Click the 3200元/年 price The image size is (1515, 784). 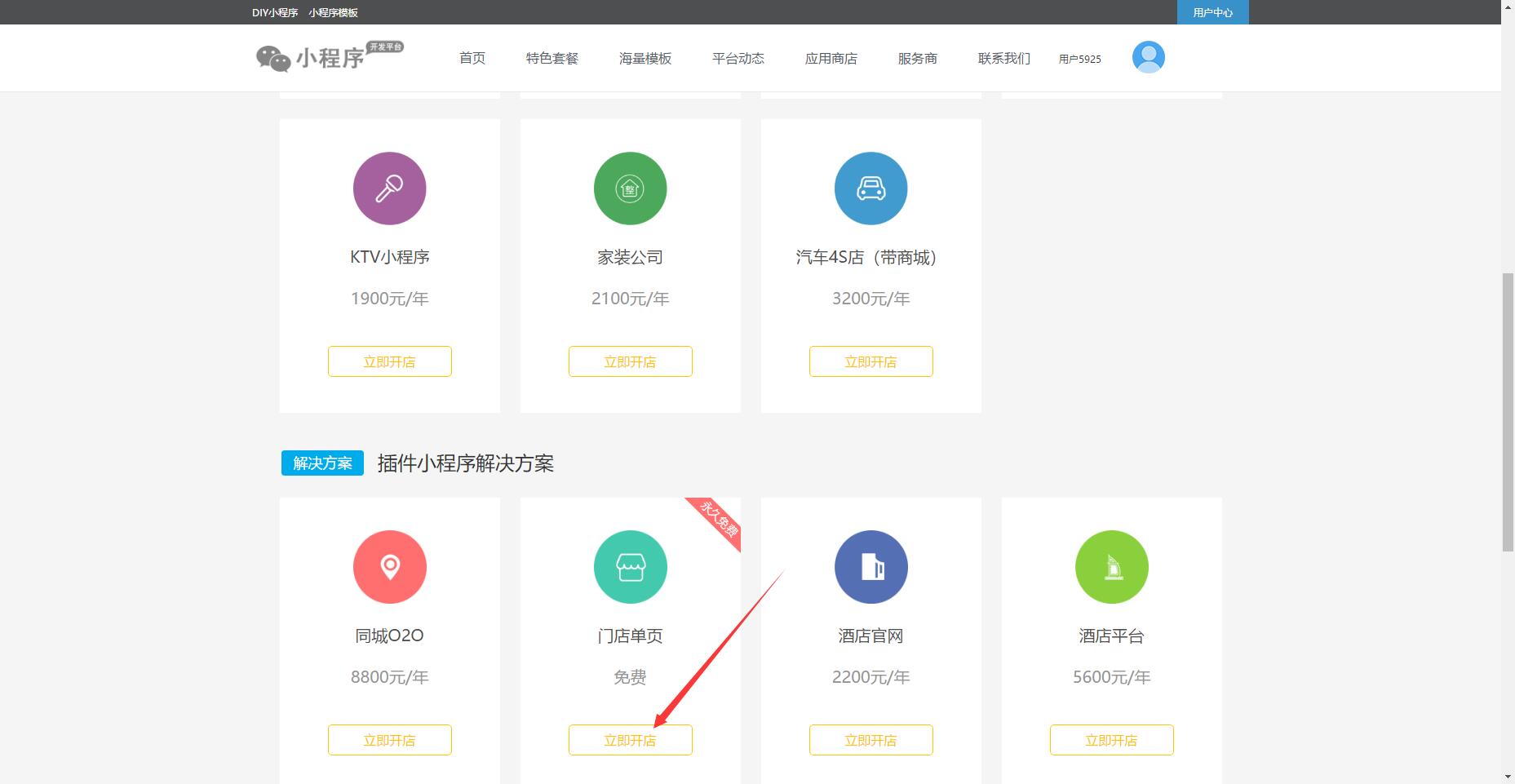870,299
